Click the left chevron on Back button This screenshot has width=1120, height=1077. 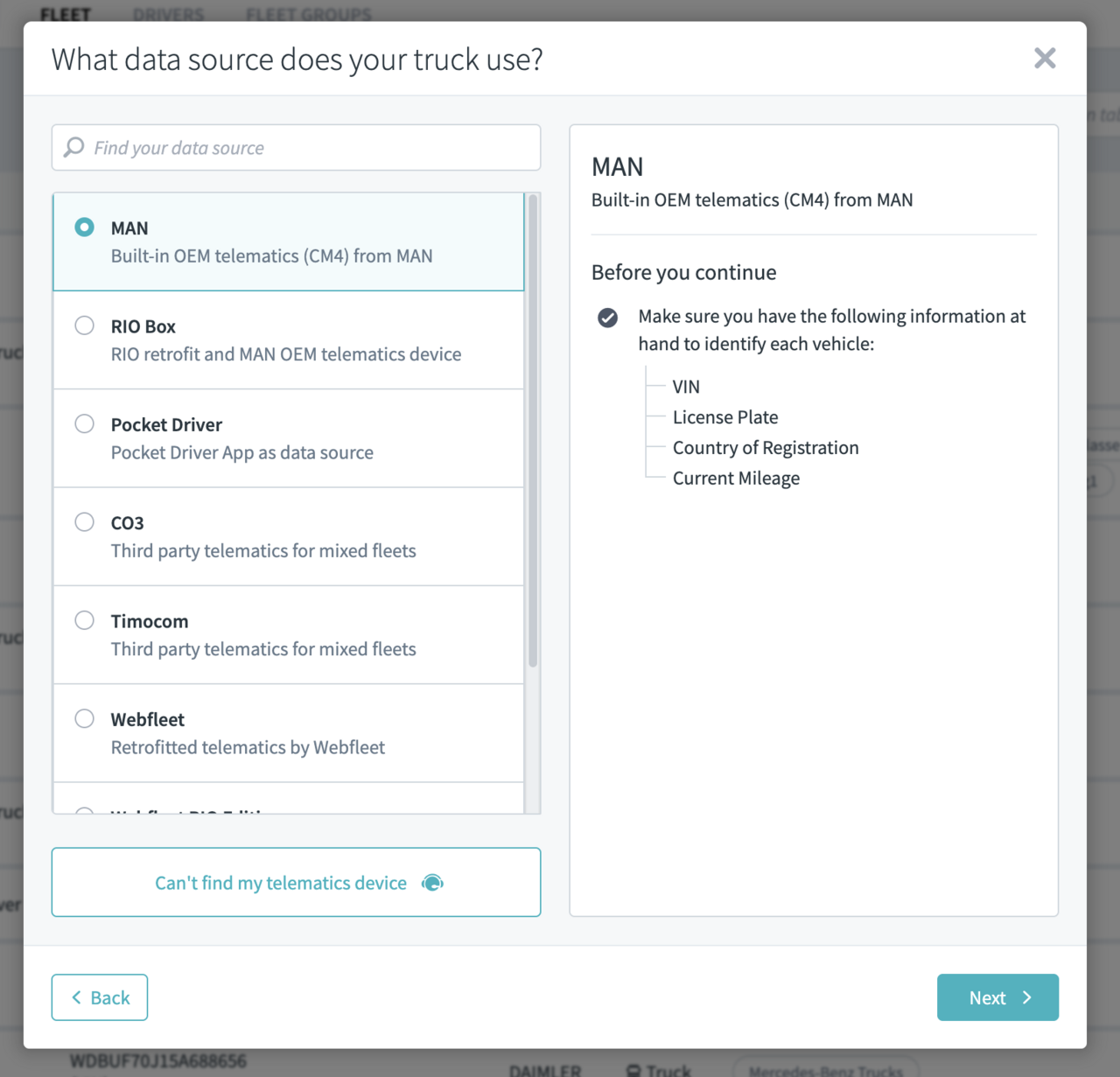pos(77,997)
